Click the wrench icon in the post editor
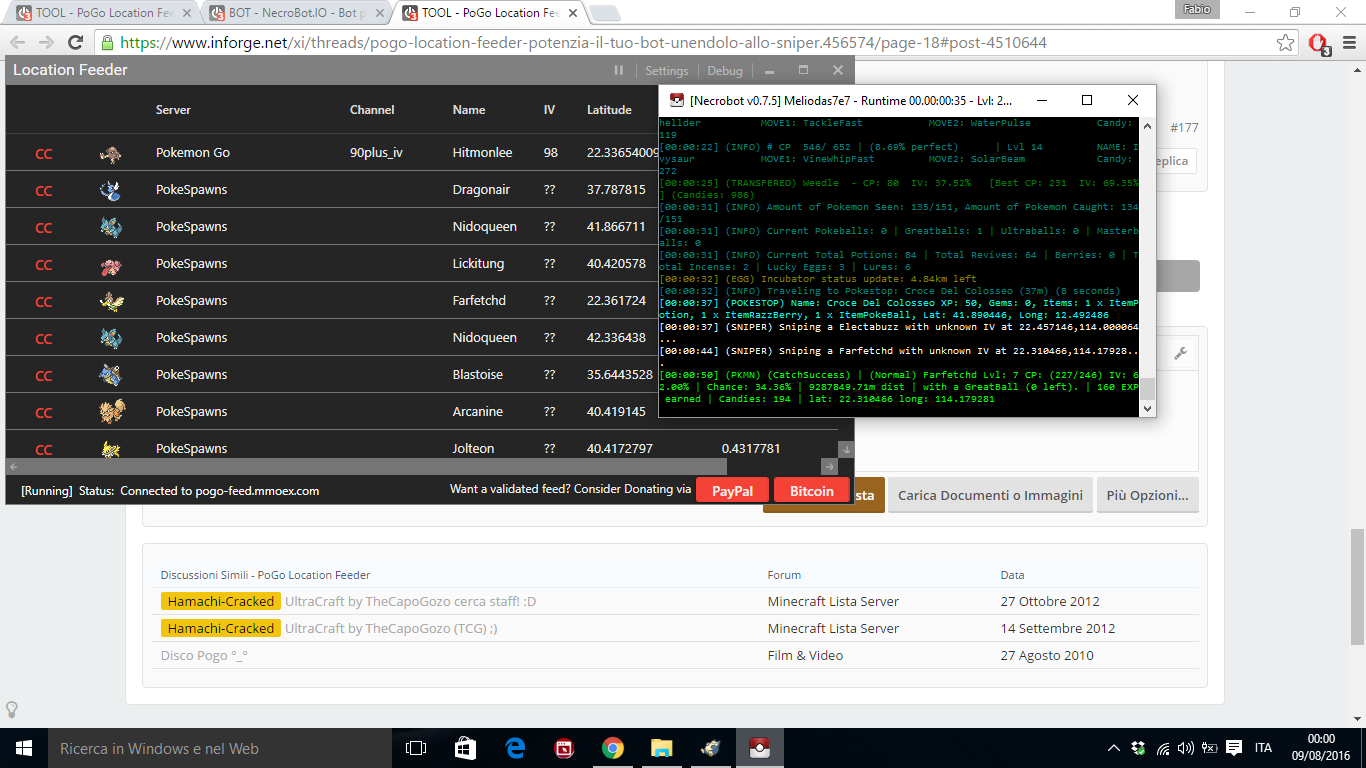This screenshot has height=768, width=1366. [x=1180, y=353]
